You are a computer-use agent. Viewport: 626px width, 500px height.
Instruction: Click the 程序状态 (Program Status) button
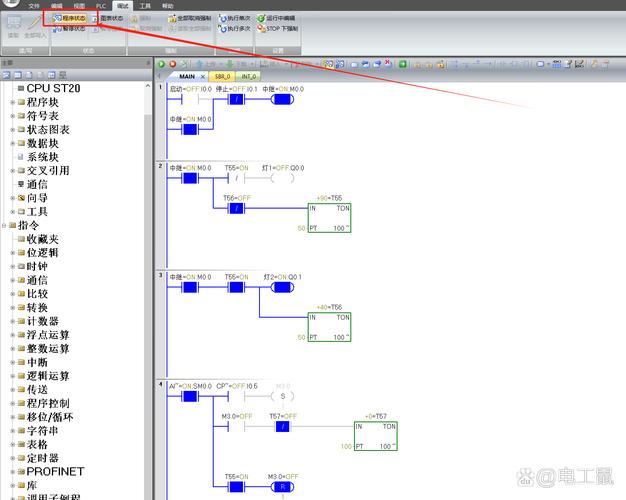tap(68, 18)
